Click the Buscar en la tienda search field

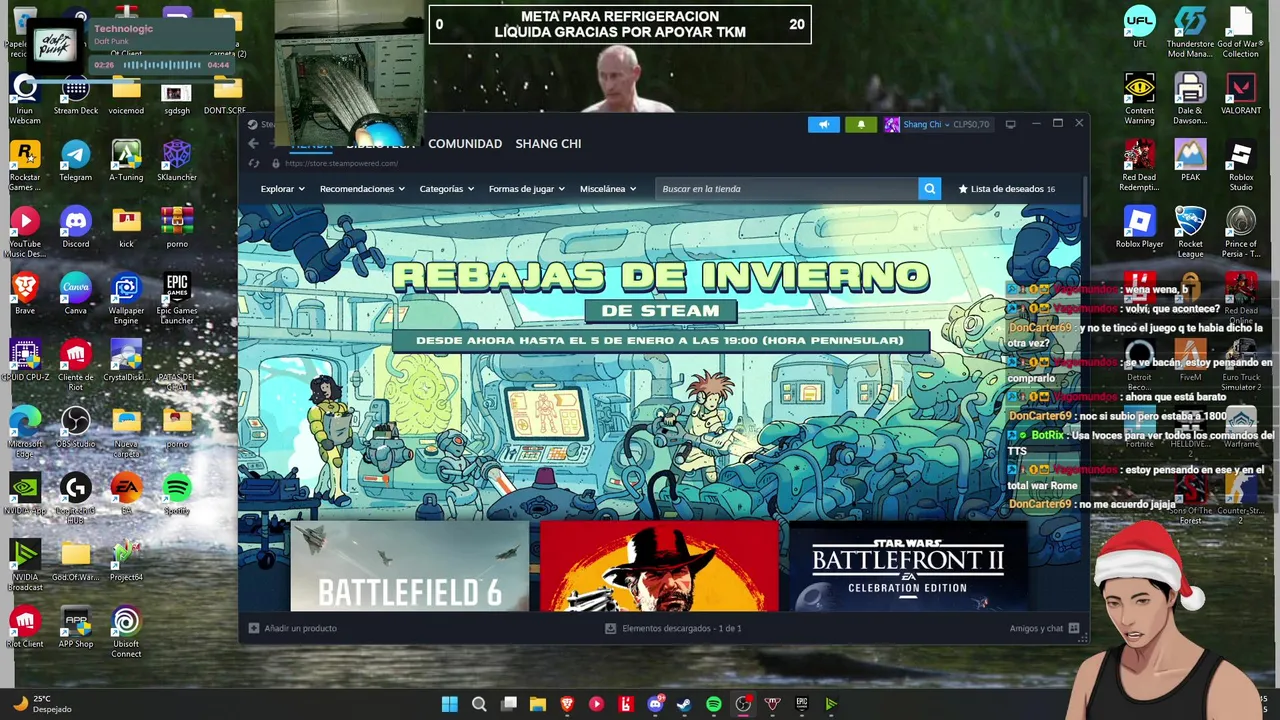pos(786,189)
